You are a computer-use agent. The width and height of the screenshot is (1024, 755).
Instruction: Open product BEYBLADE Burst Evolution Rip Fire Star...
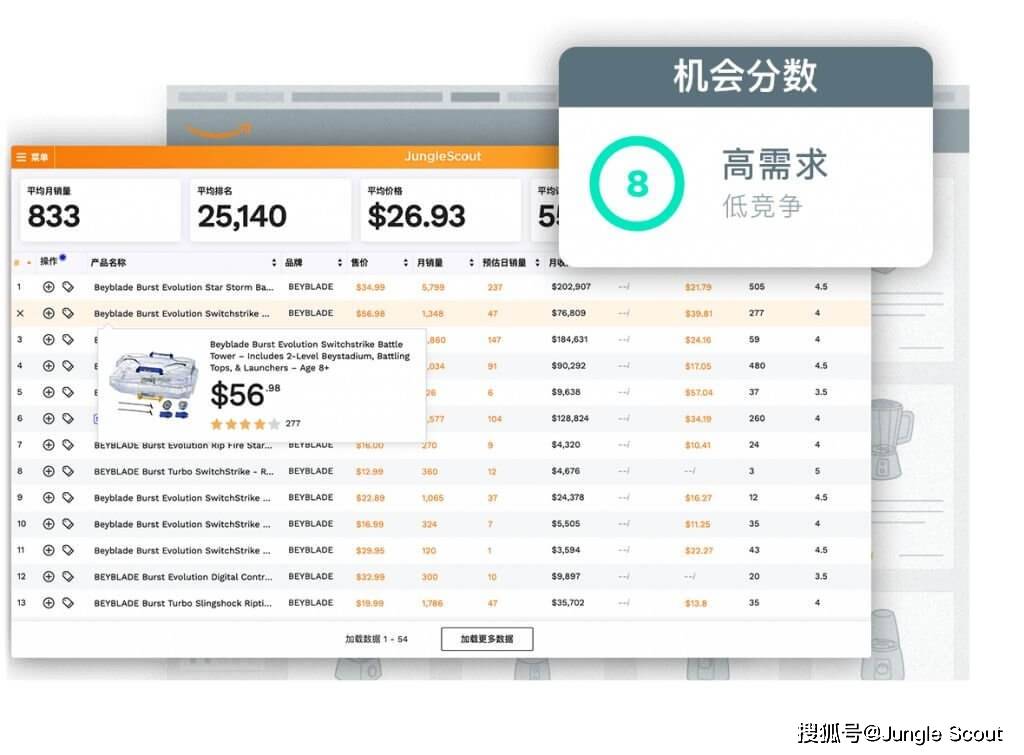click(x=183, y=445)
